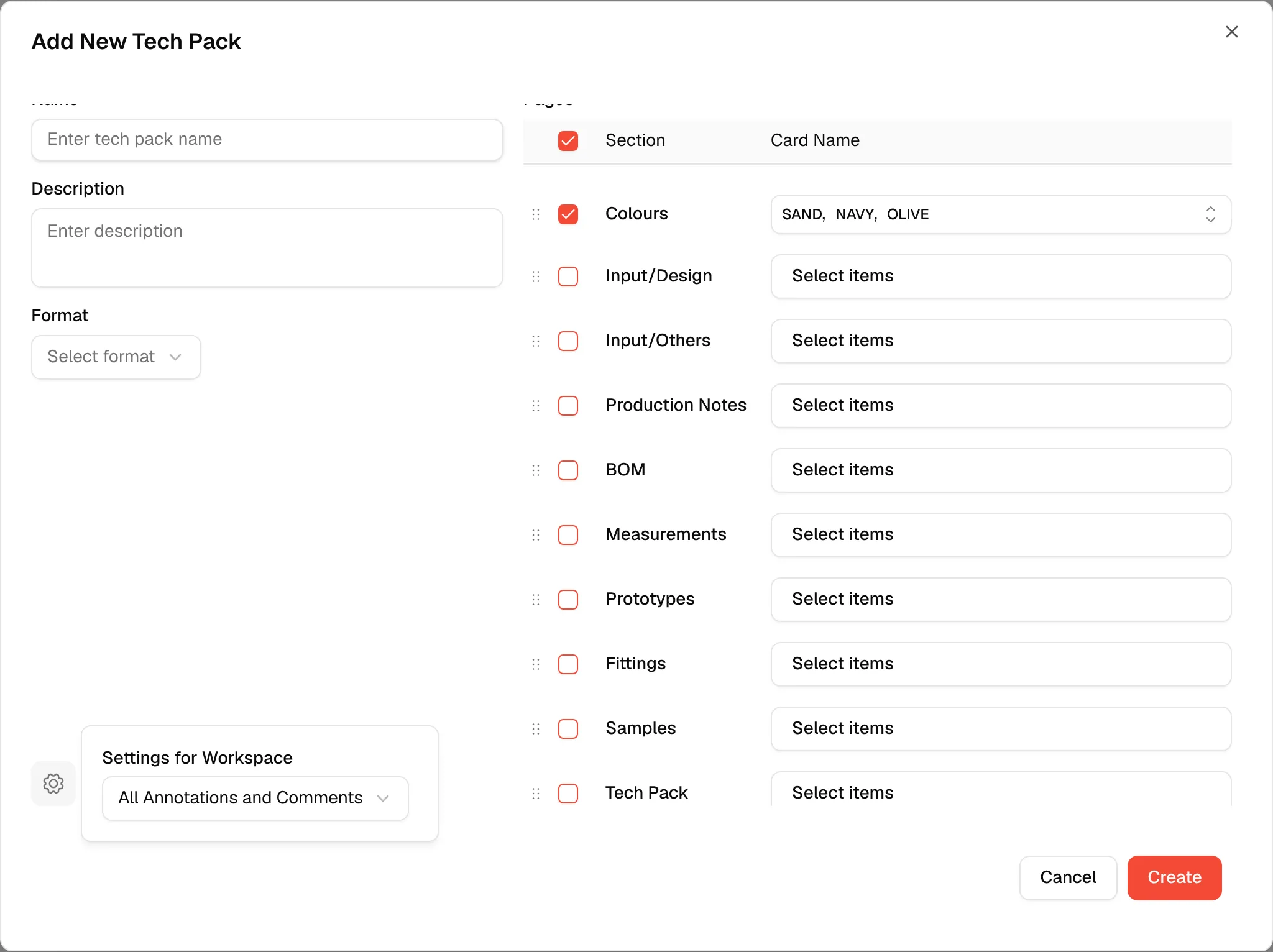Enable the Production Notes checkbox
1273x952 pixels.
click(x=568, y=406)
